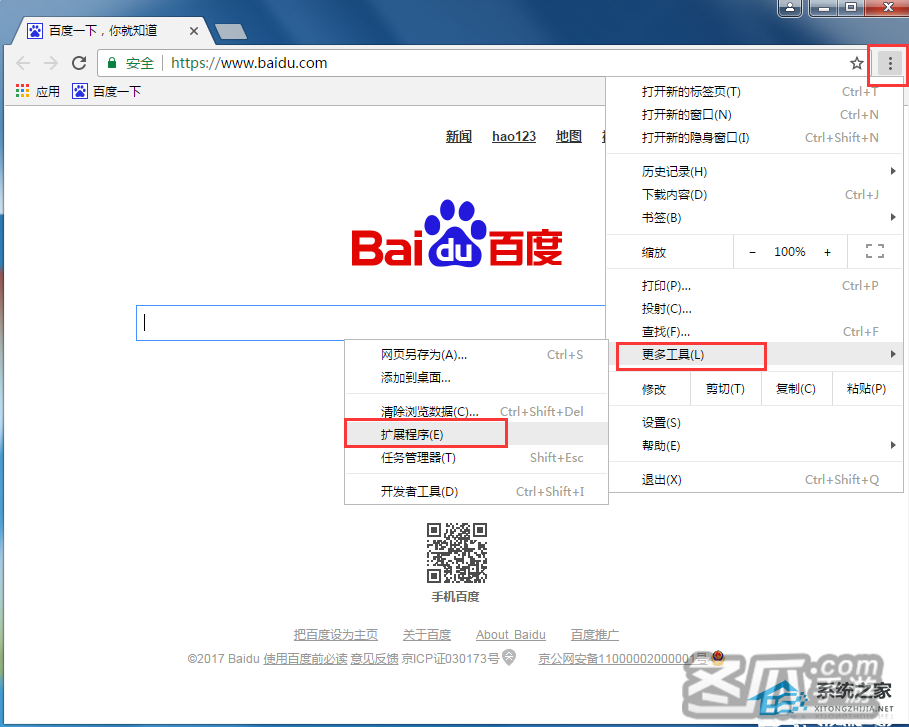This screenshot has width=909, height=727.
Task: Enter fullscreen with the zoom fullscreen icon
Action: point(875,251)
